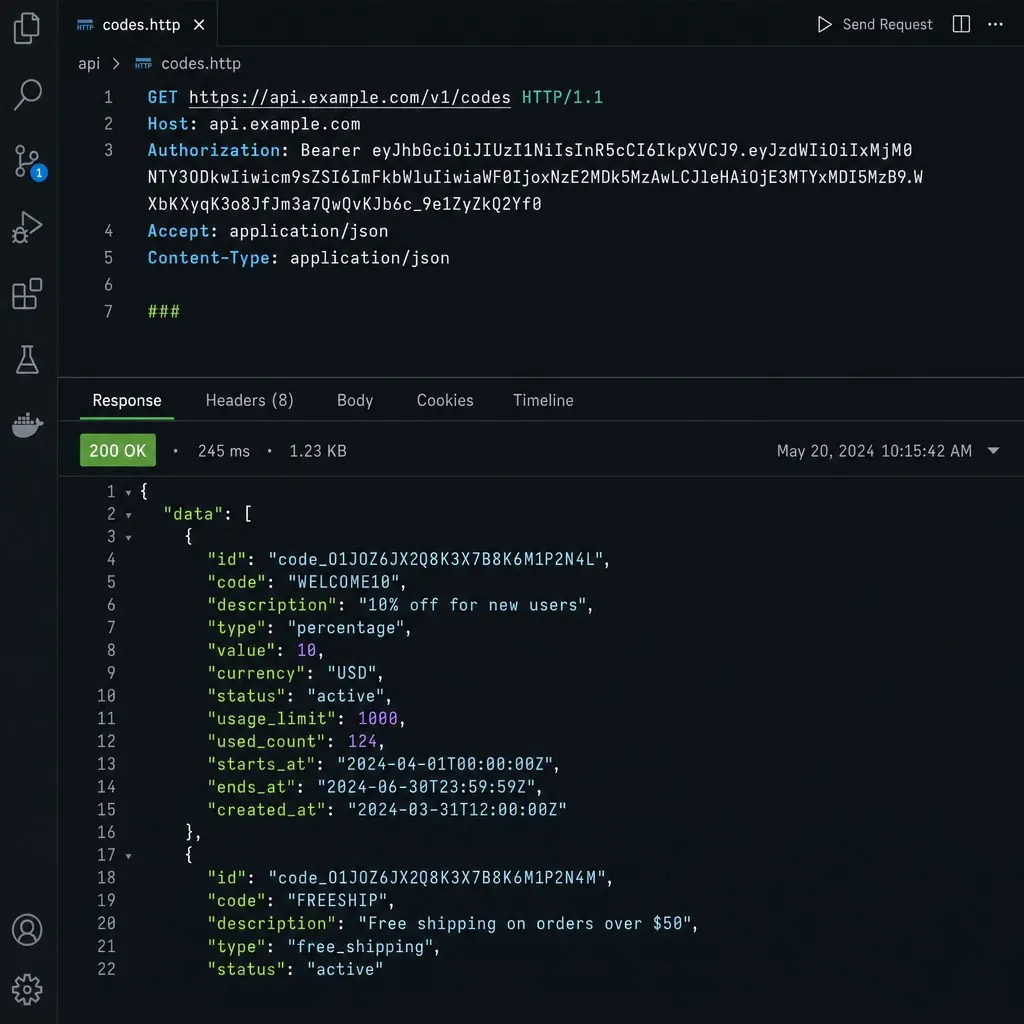Click the Accept header name
Screen dimensions: 1024x1024
click(178, 231)
